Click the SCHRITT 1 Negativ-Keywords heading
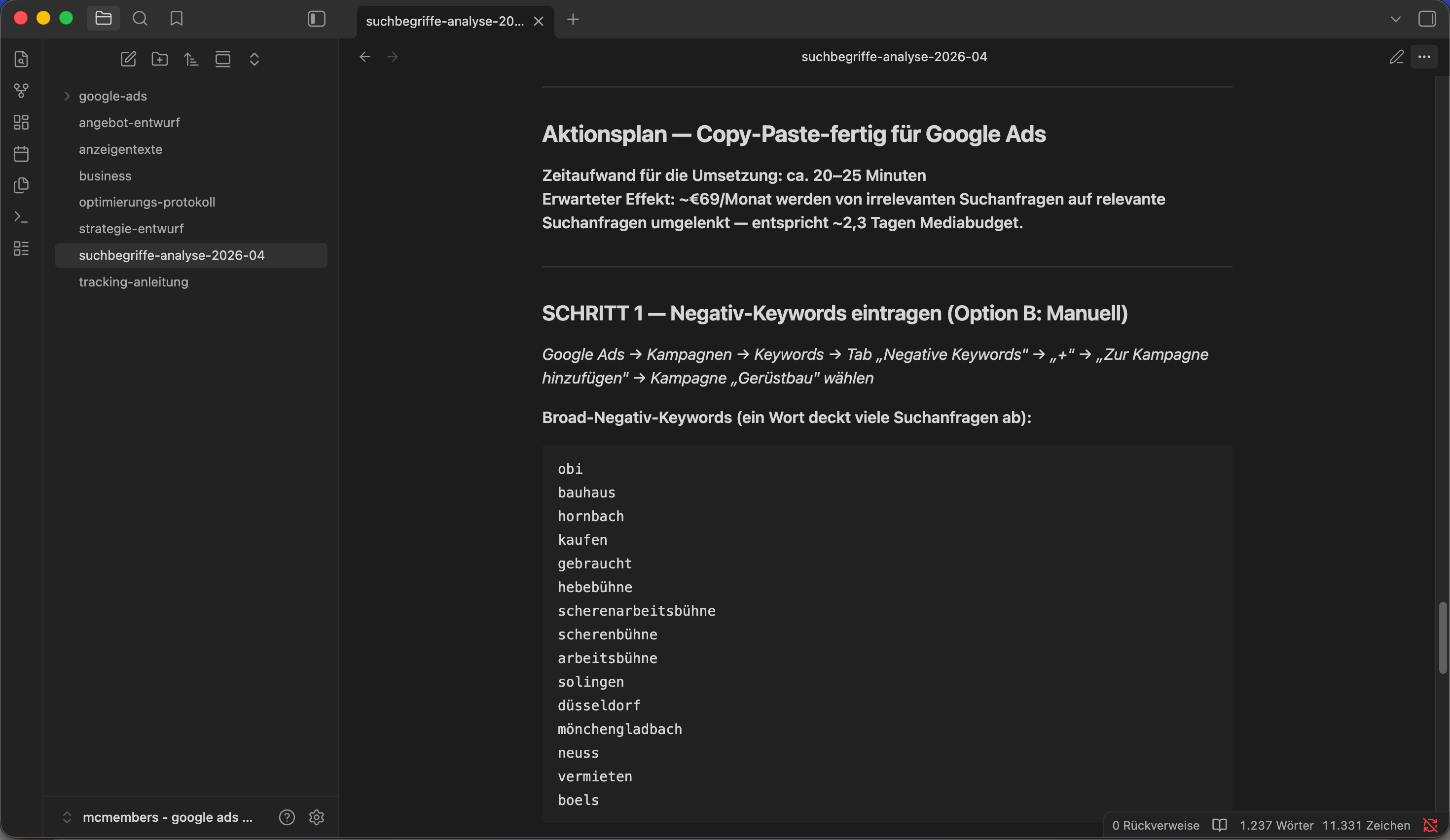This screenshot has height=840, width=1450. 834,314
